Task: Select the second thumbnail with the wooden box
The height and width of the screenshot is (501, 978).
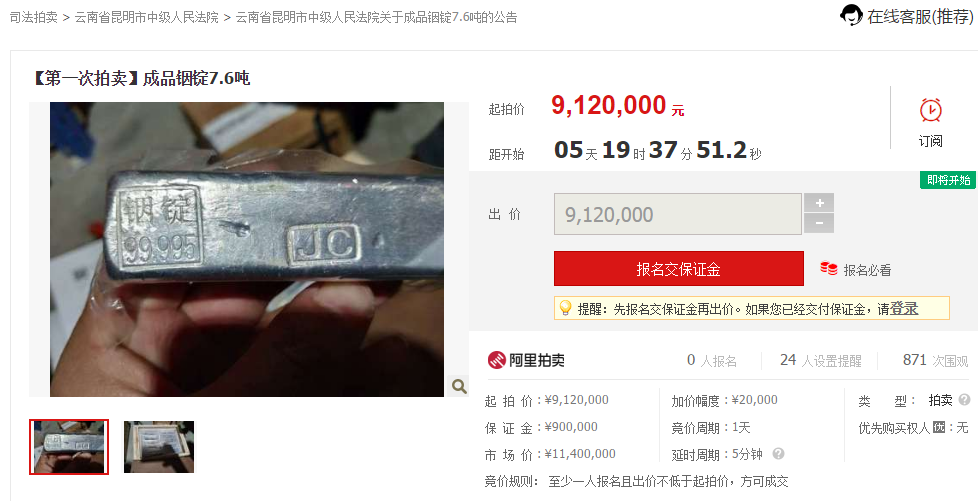Action: click(x=158, y=447)
